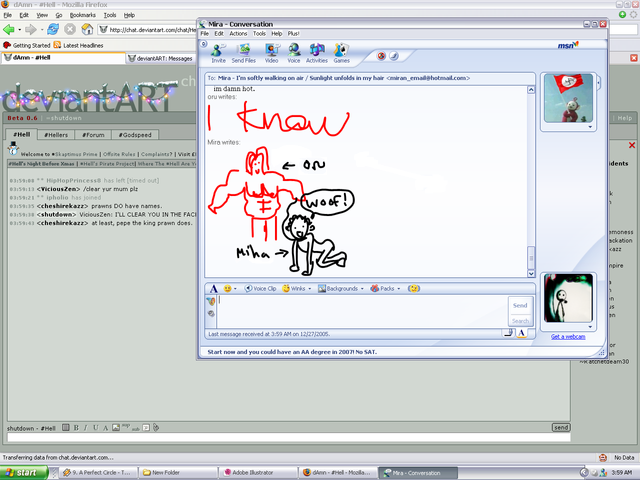The image size is (640, 480).
Task: Click the gray globe icon beside the input
Action: [211, 313]
